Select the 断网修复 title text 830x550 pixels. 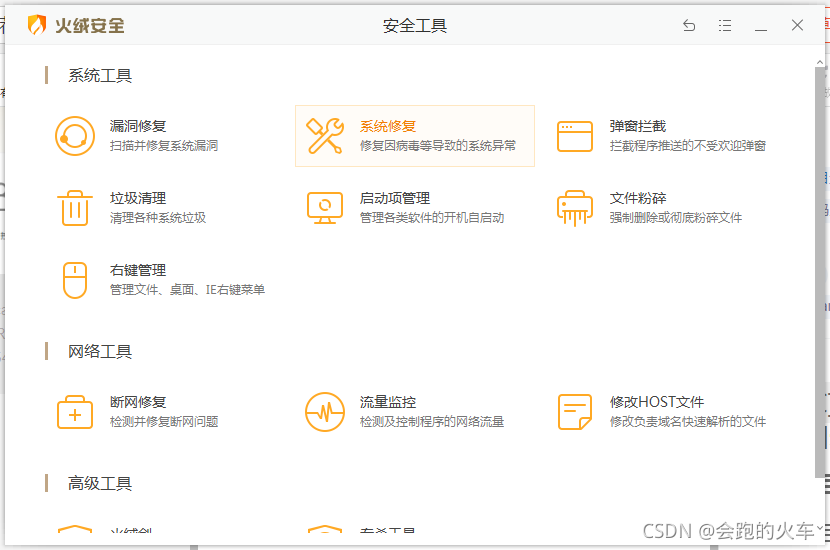point(138,402)
